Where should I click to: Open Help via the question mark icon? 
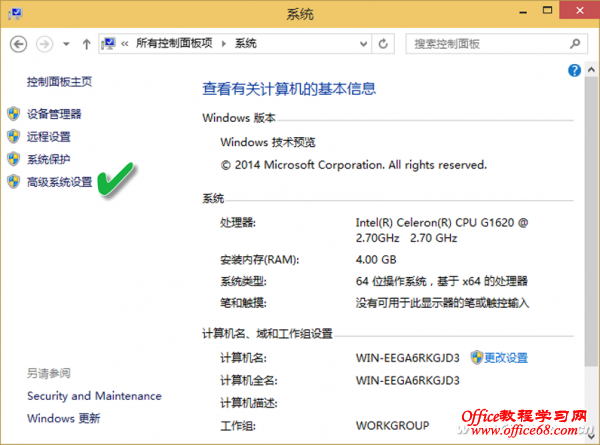[x=574, y=70]
